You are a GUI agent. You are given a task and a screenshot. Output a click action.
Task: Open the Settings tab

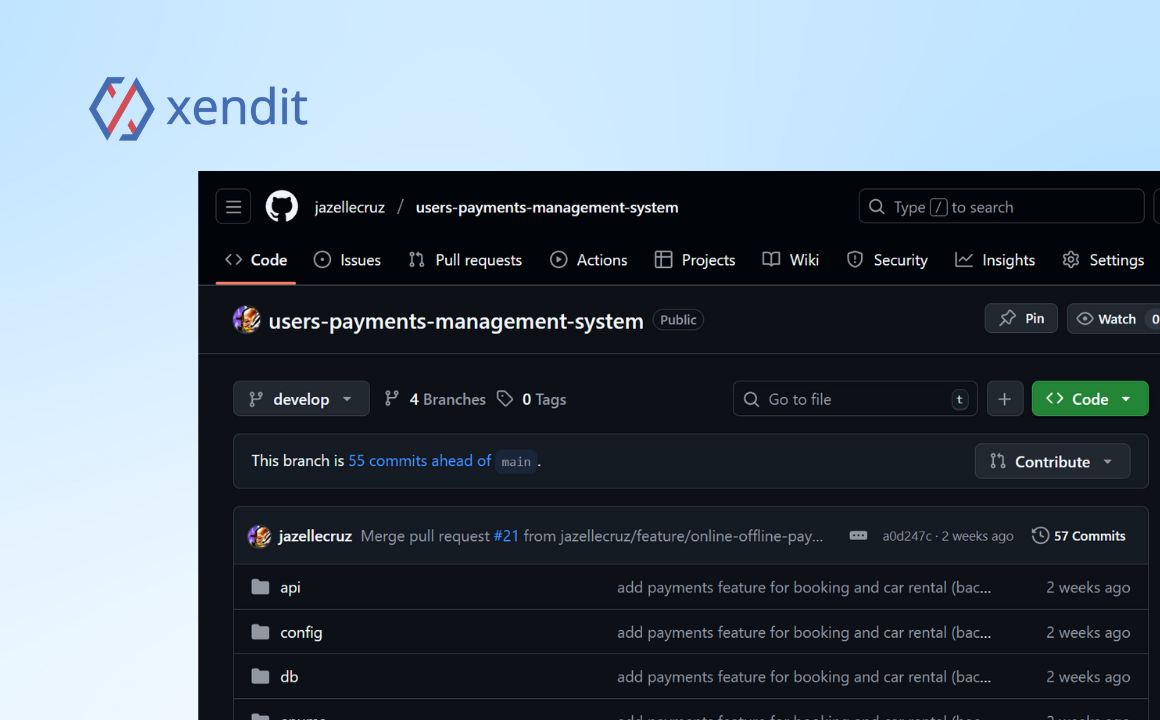point(1103,260)
